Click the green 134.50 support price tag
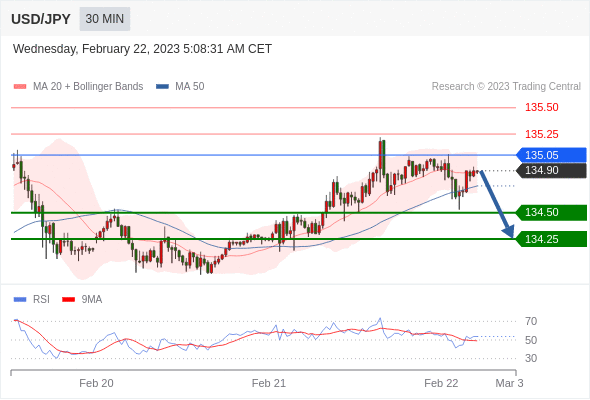 pyautogui.click(x=551, y=213)
